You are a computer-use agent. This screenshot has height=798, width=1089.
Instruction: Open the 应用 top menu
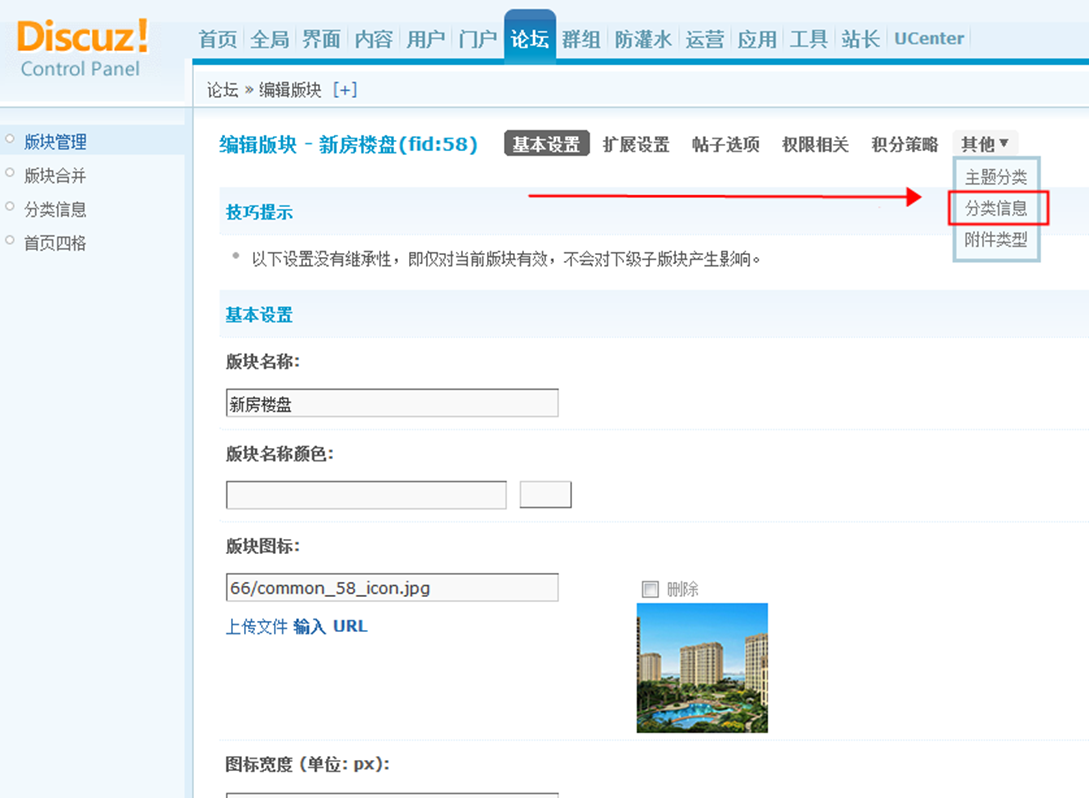(x=757, y=40)
